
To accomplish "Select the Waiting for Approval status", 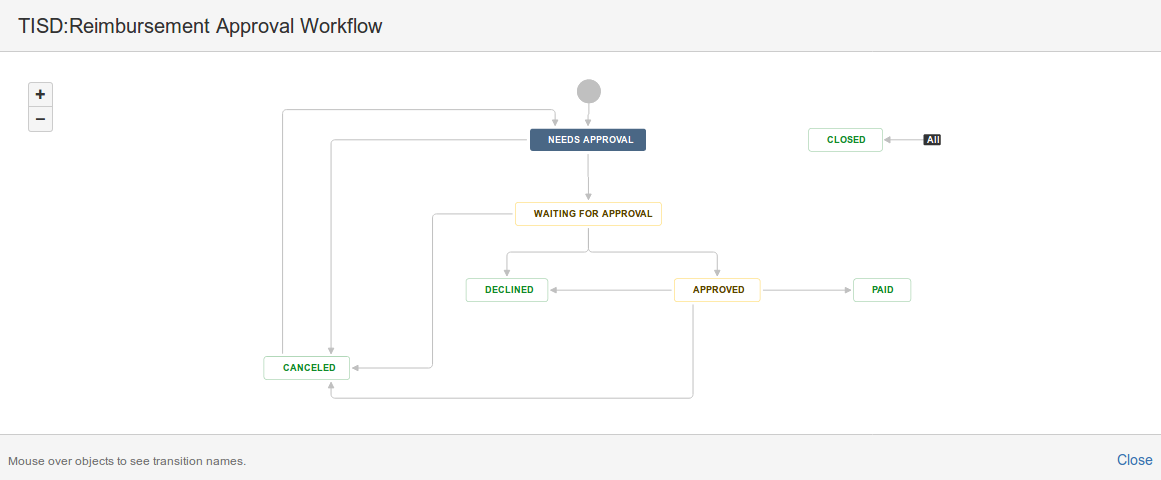I will coord(588,214).
